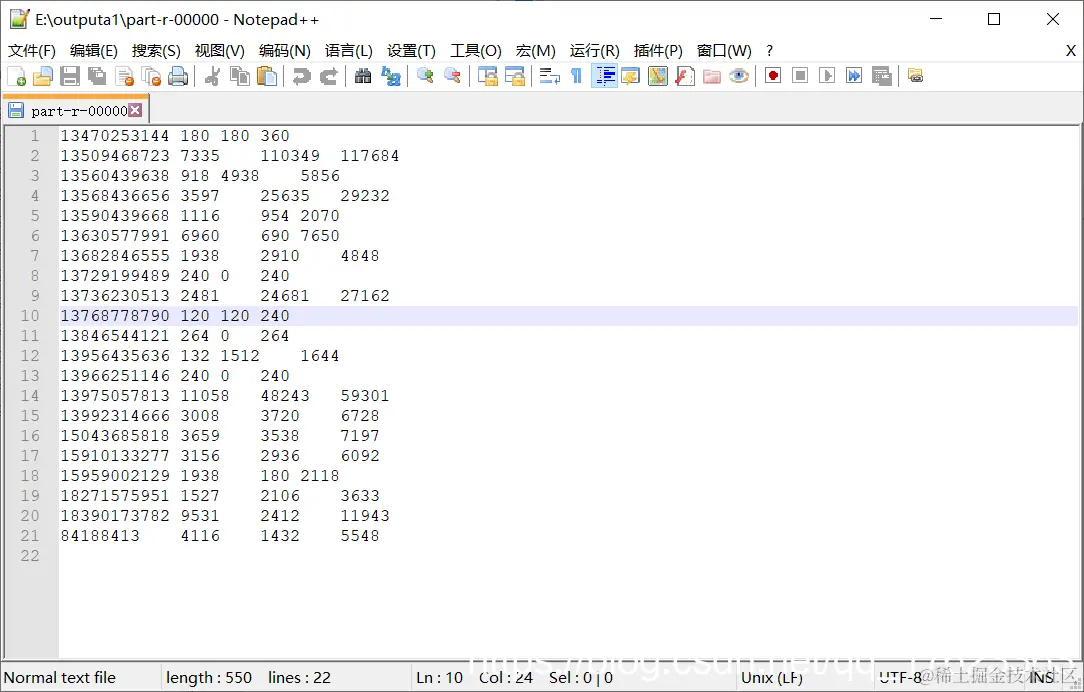1084x692 pixels.
Task: Click the Close document toolbar icon
Action: click(x=124, y=76)
